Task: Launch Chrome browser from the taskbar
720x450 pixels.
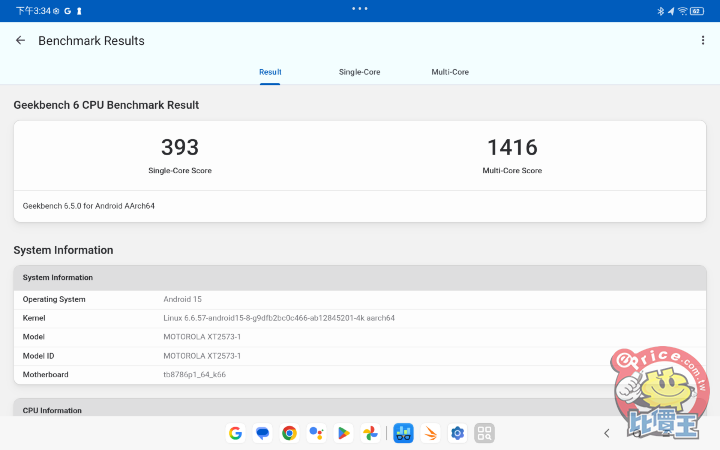Action: coord(289,433)
